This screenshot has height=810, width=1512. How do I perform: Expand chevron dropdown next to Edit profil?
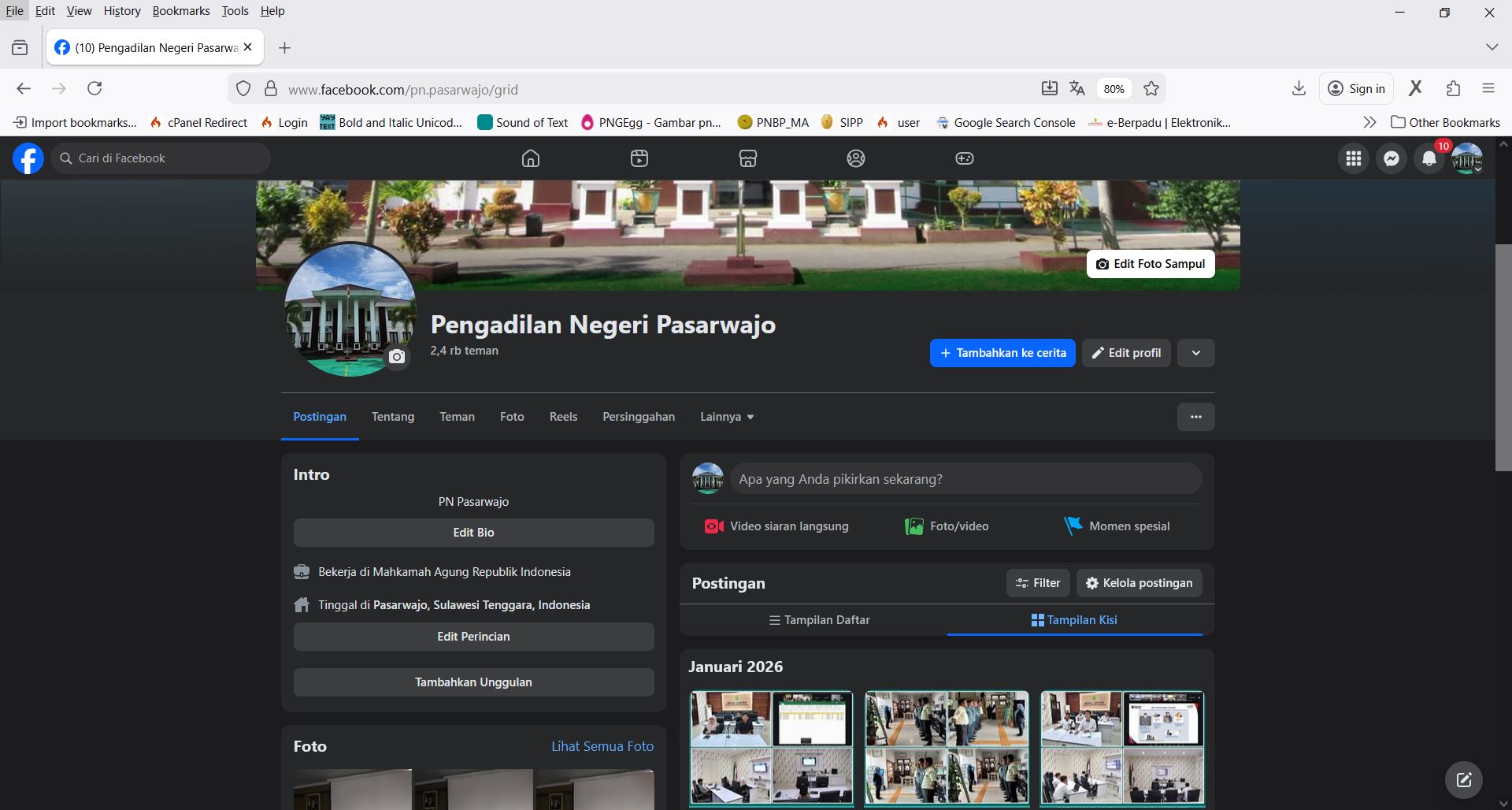coord(1195,353)
